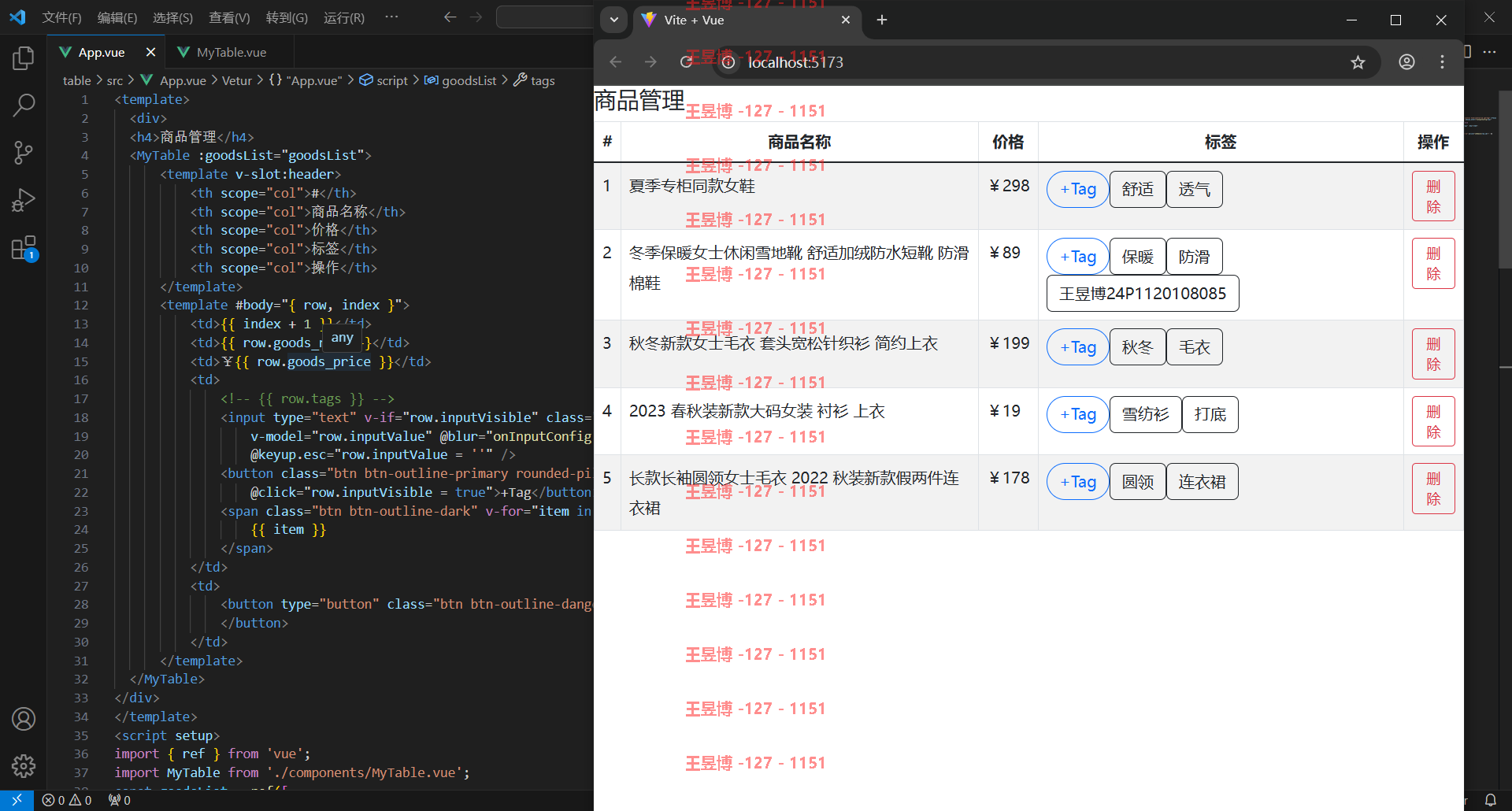Add a tag to 夏季专柜同款女鞋 row
Viewport: 1512px width, 811px height.
tap(1077, 189)
